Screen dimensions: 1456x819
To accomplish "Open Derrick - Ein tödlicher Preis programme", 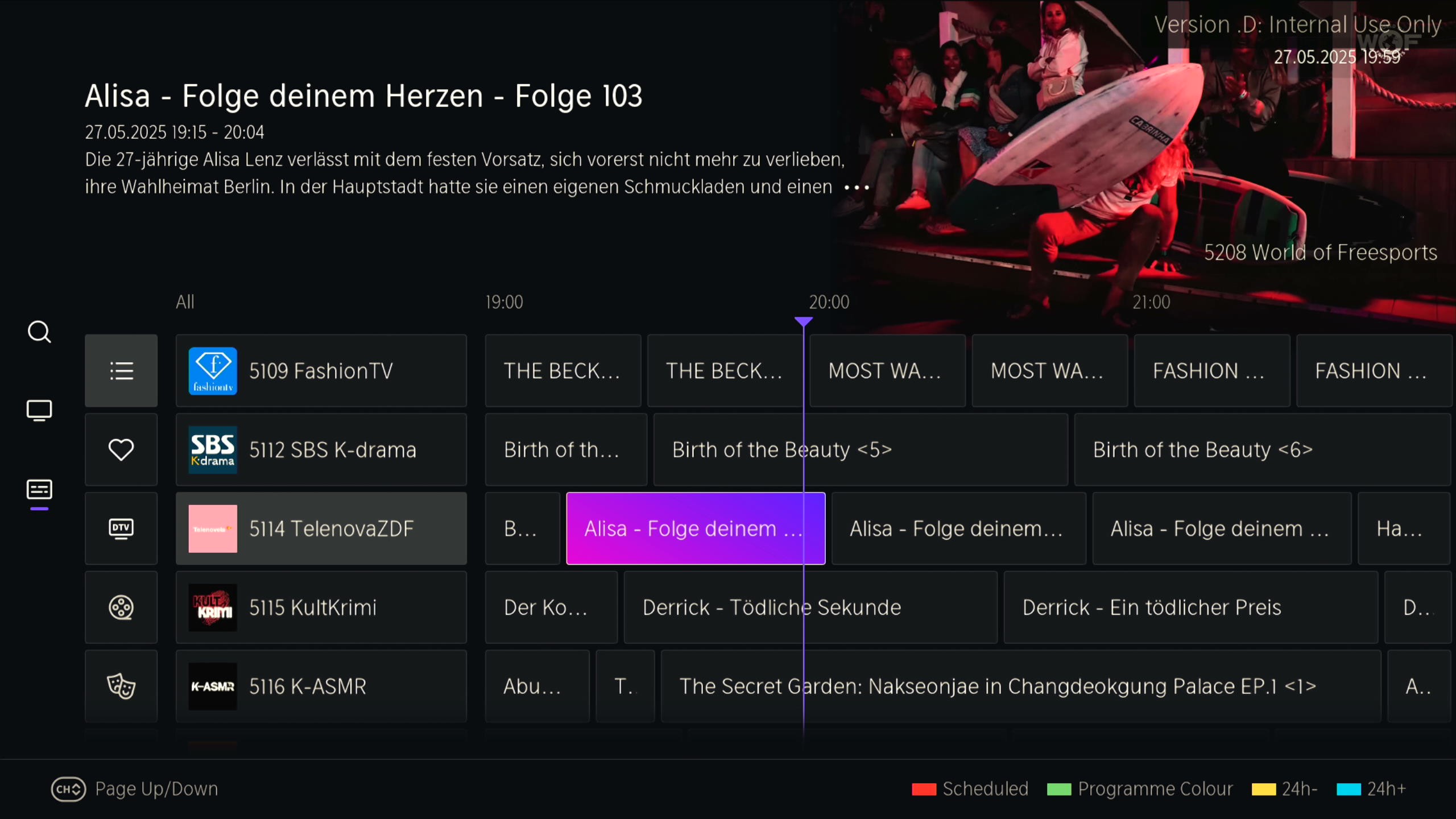I will pyautogui.click(x=1190, y=607).
